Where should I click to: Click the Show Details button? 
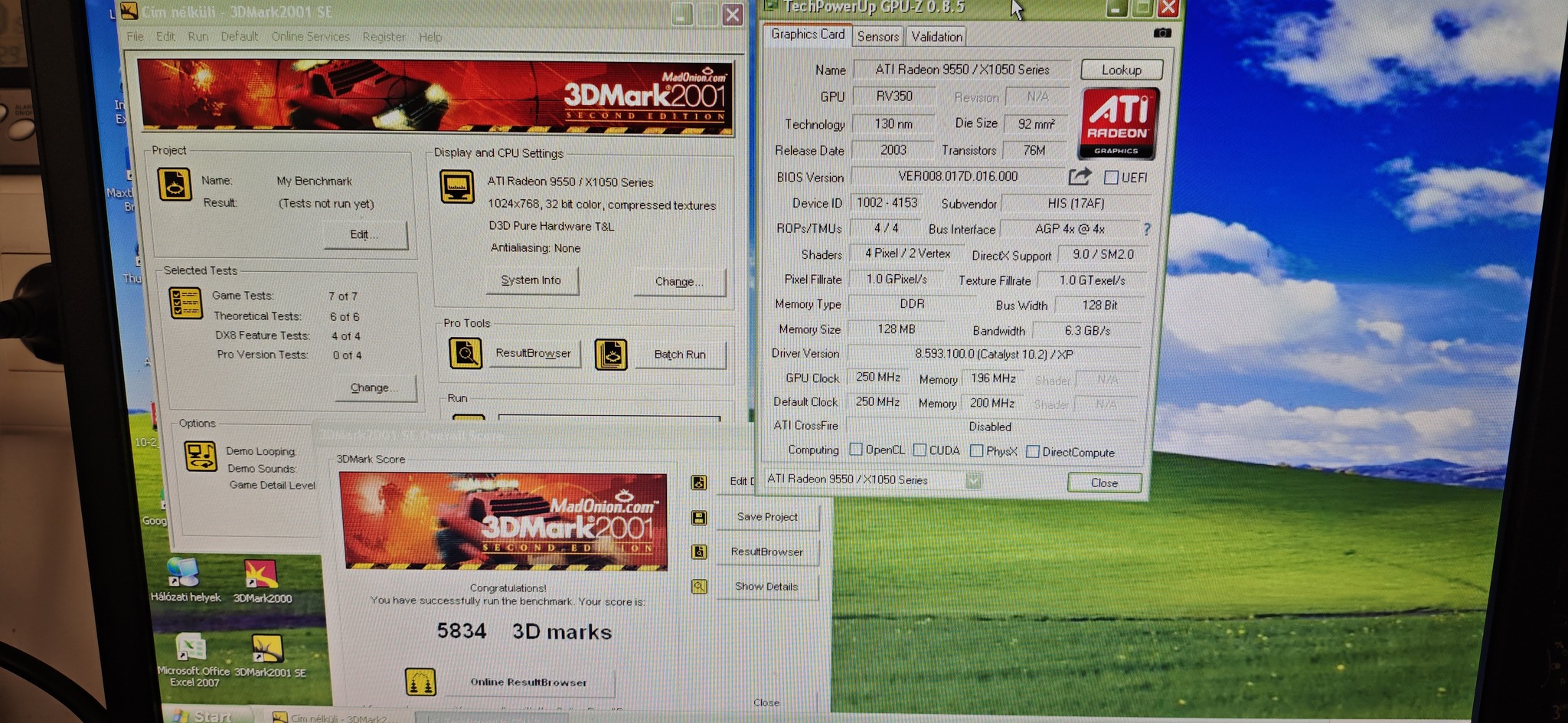click(766, 587)
